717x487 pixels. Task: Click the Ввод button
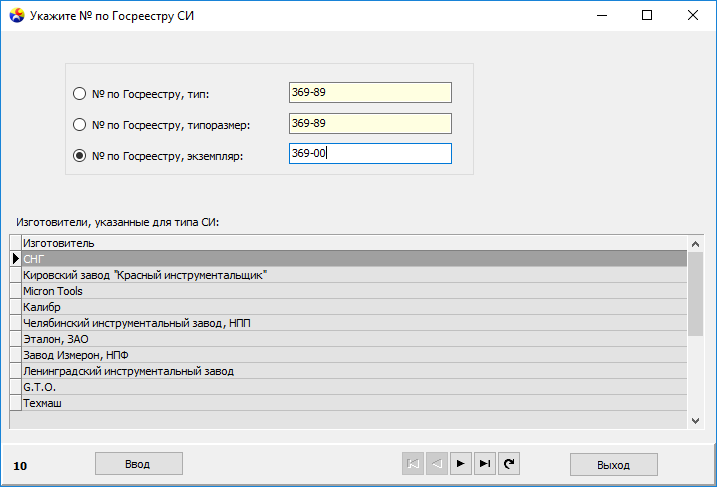139,464
